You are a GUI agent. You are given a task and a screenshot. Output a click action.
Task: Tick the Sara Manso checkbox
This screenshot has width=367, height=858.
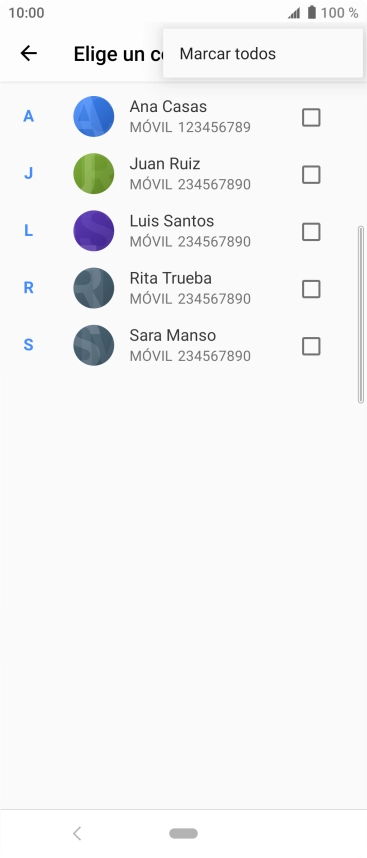coord(311,346)
